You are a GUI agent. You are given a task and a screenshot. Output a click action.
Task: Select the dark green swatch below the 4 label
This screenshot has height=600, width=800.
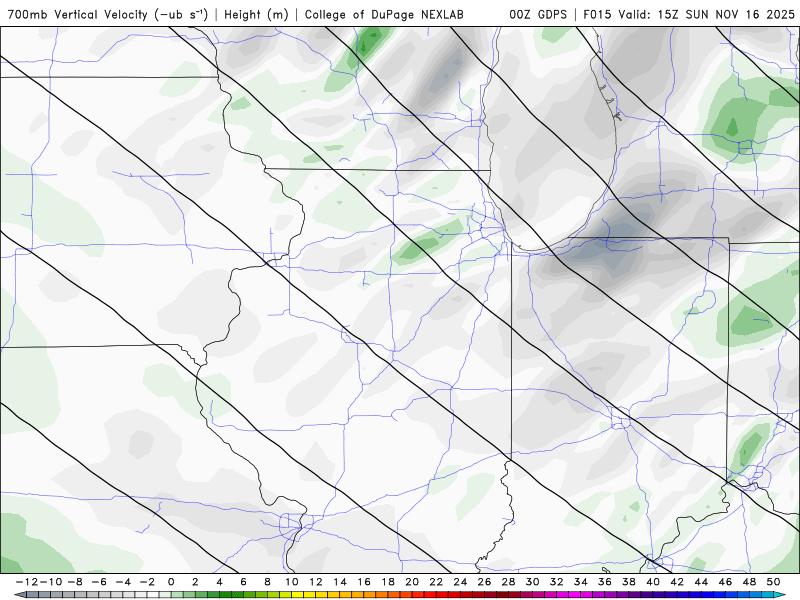coord(226,595)
